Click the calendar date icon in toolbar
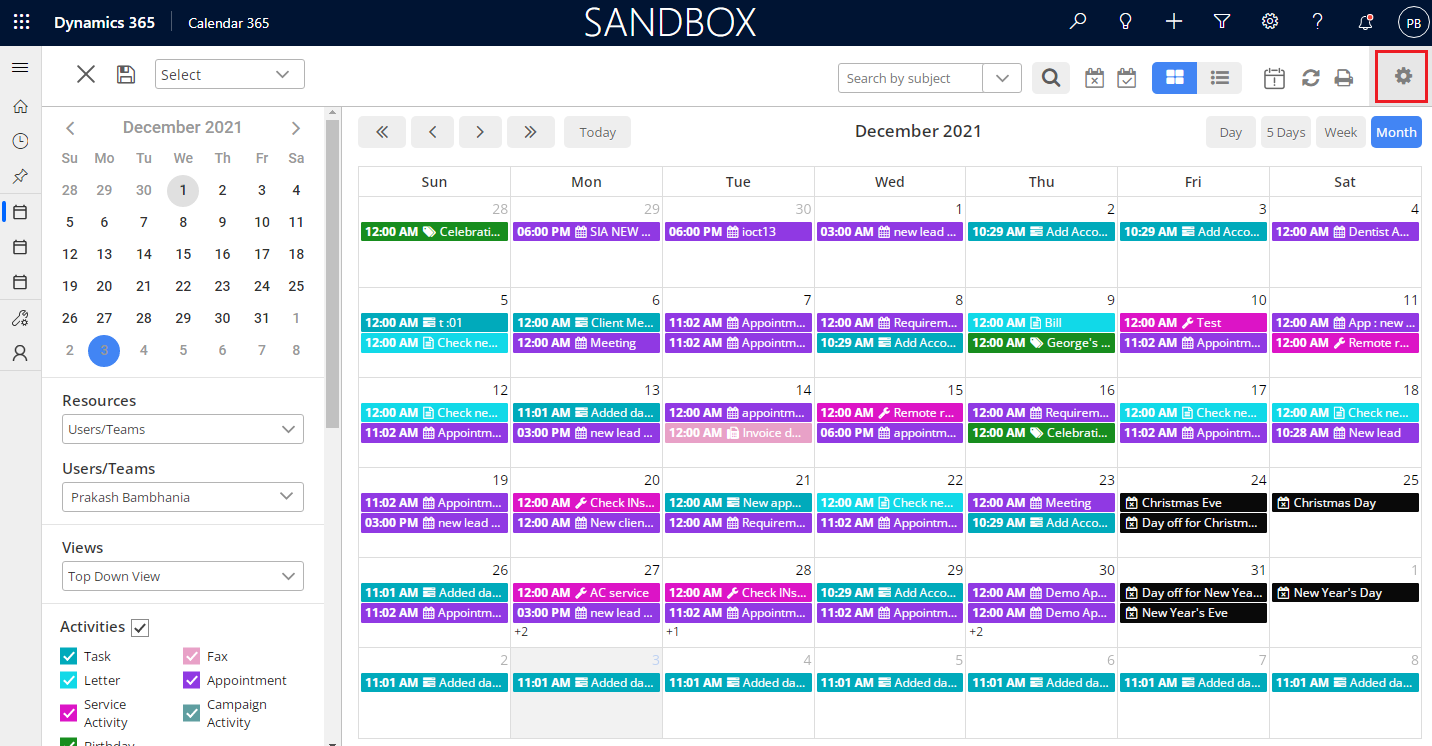 [1274, 78]
